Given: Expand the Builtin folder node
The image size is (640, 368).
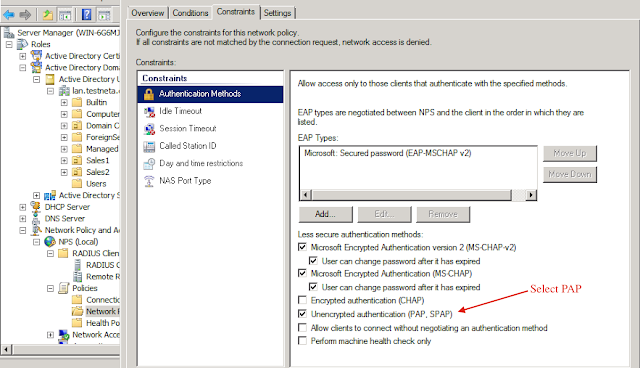Looking at the screenshot, I should (x=64, y=102).
